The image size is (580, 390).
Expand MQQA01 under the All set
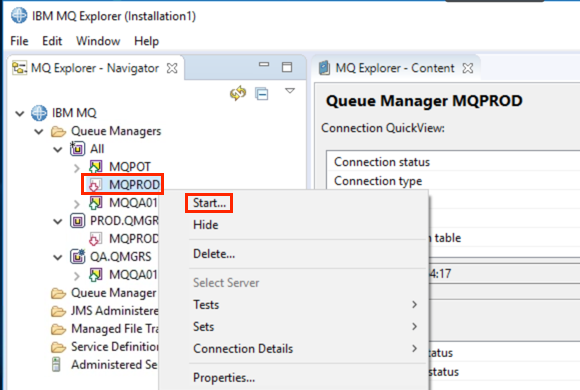coord(77,204)
